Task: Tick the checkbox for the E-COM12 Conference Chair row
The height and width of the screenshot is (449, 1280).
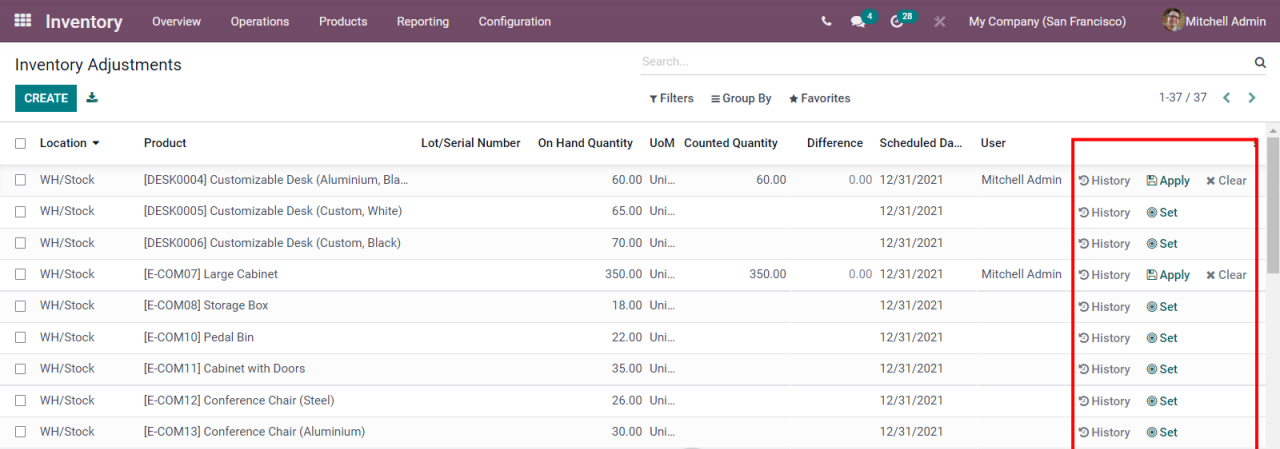Action: [21, 401]
